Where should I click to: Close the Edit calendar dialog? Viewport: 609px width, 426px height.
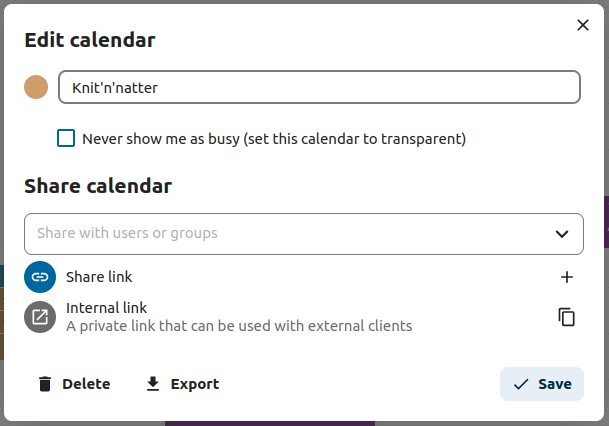tap(583, 25)
